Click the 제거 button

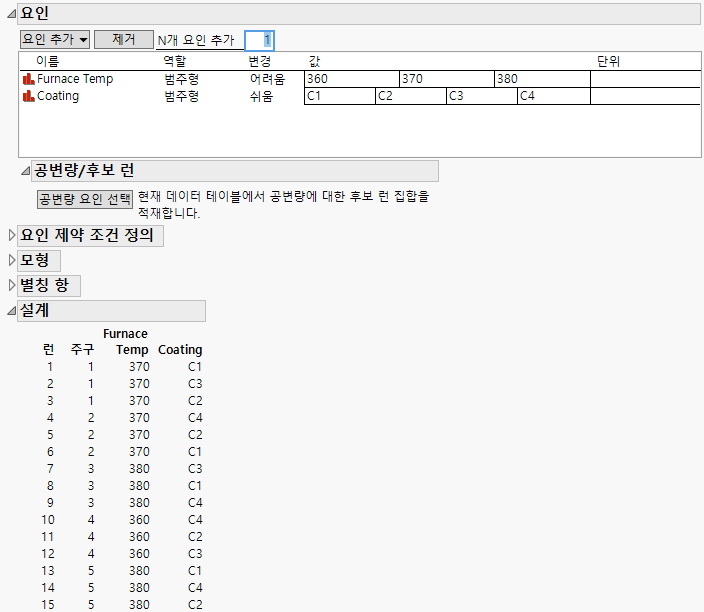coord(124,40)
